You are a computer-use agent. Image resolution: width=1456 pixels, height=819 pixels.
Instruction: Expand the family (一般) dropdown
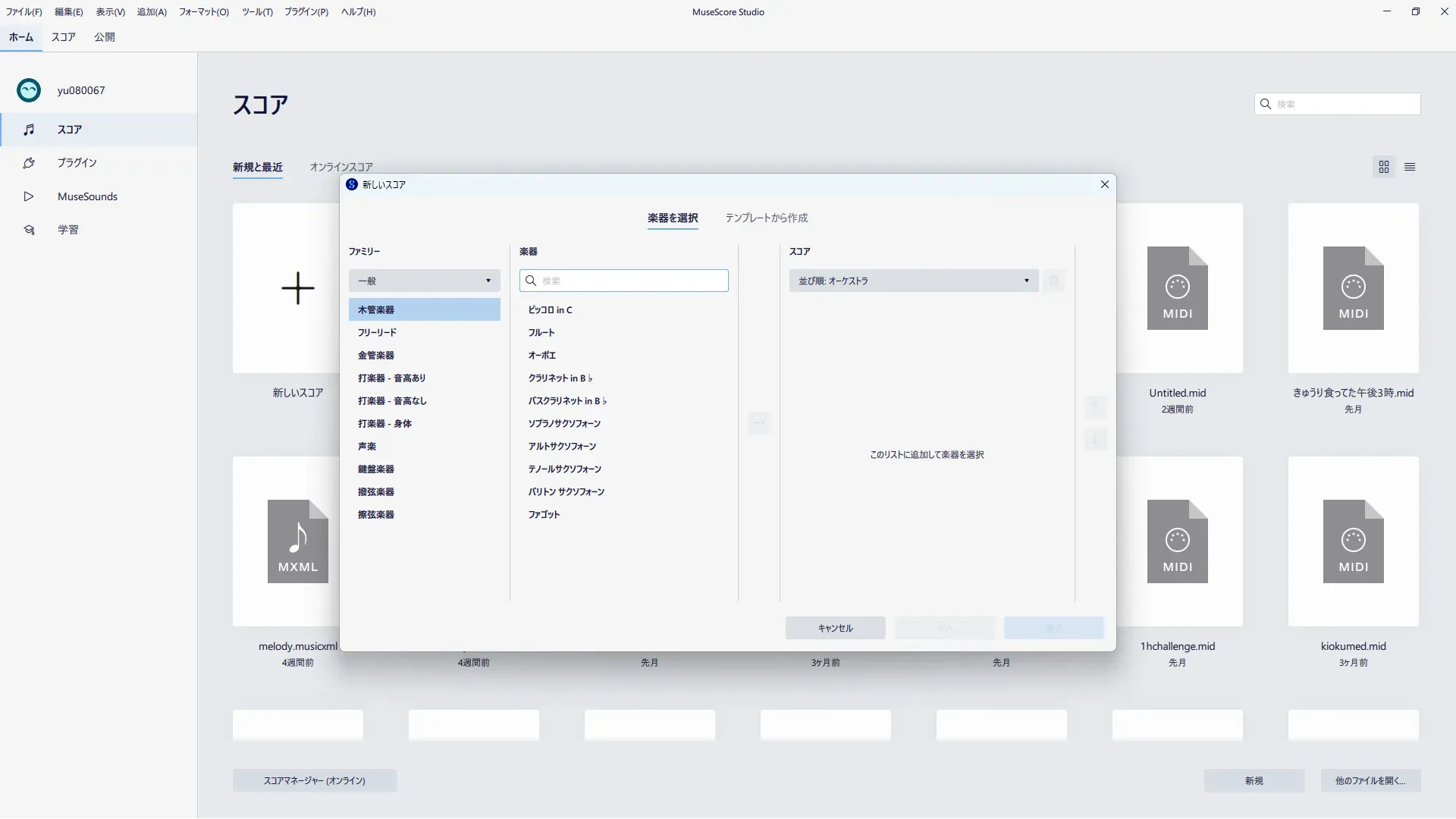(424, 281)
